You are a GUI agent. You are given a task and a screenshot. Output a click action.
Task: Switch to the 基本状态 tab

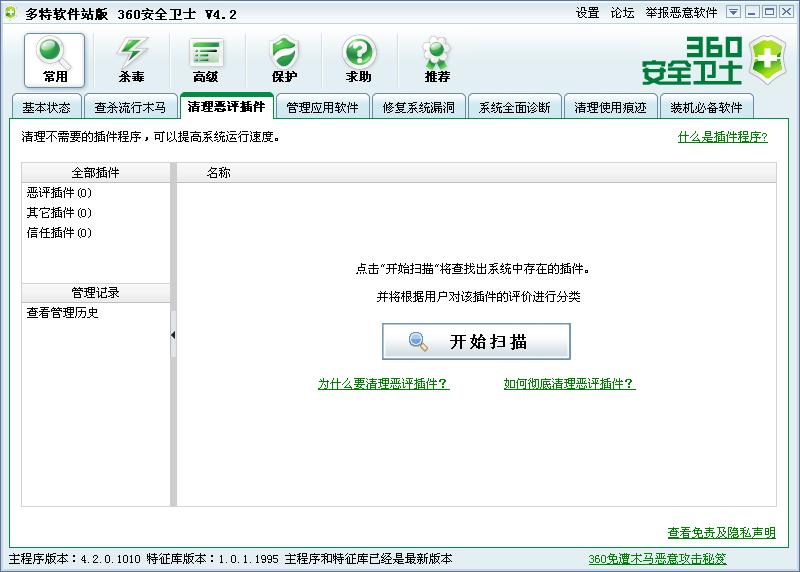(x=46, y=107)
